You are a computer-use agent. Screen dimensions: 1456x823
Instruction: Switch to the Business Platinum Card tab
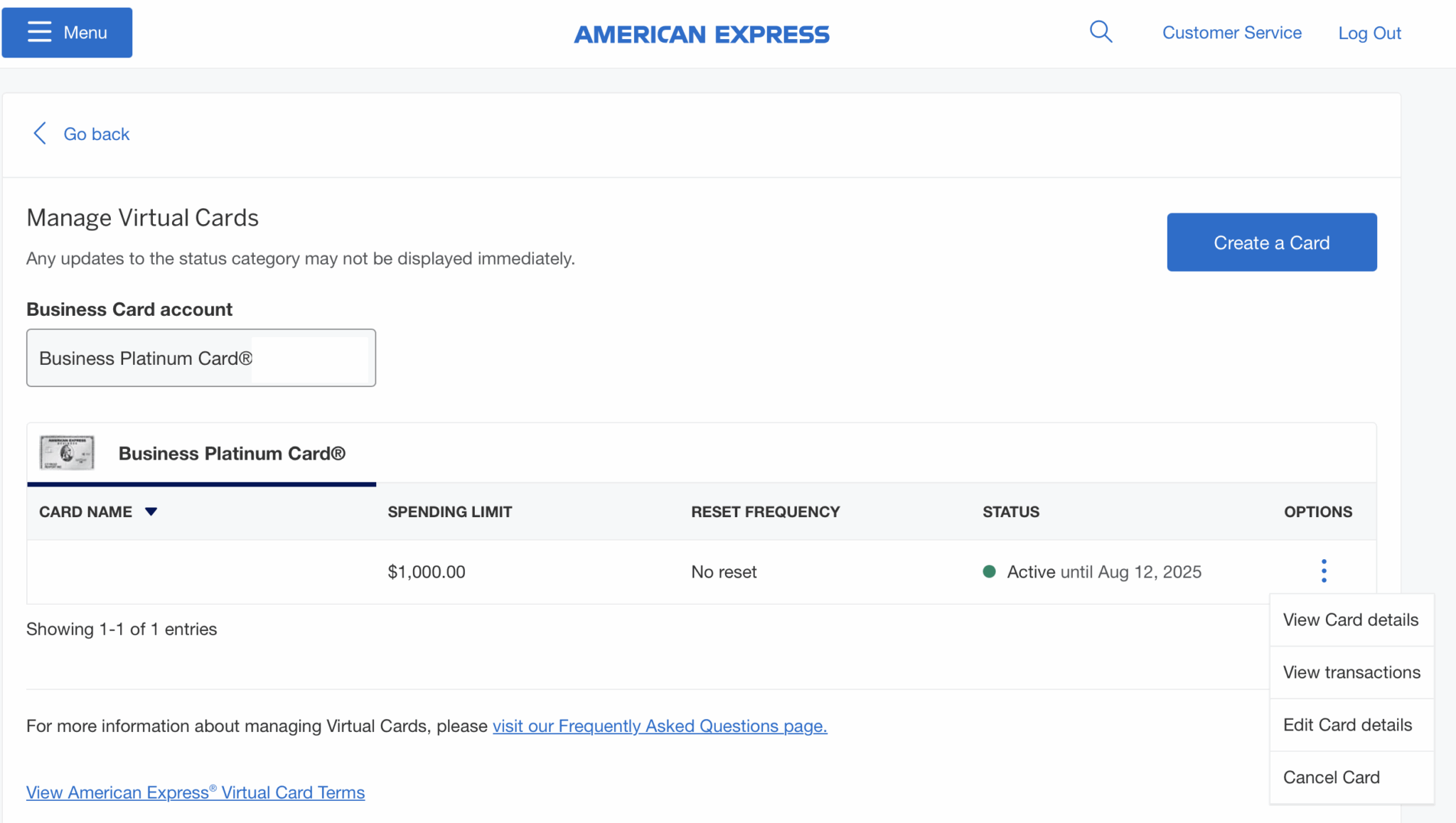pos(232,453)
